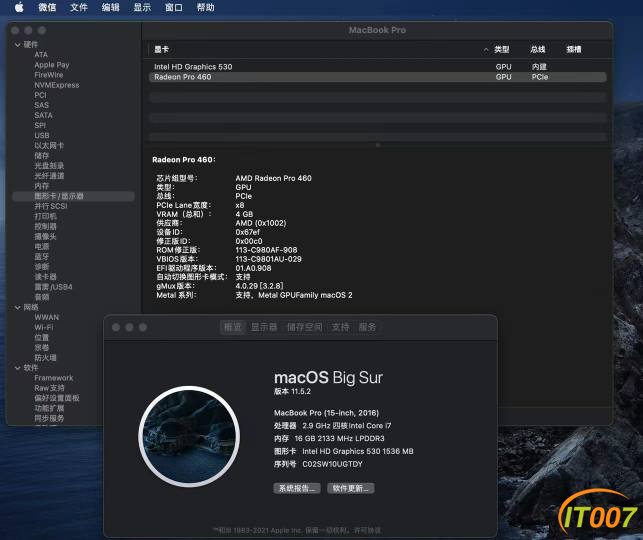Select 内存 in the sidebar
The height and width of the screenshot is (540, 643).
click(41, 186)
